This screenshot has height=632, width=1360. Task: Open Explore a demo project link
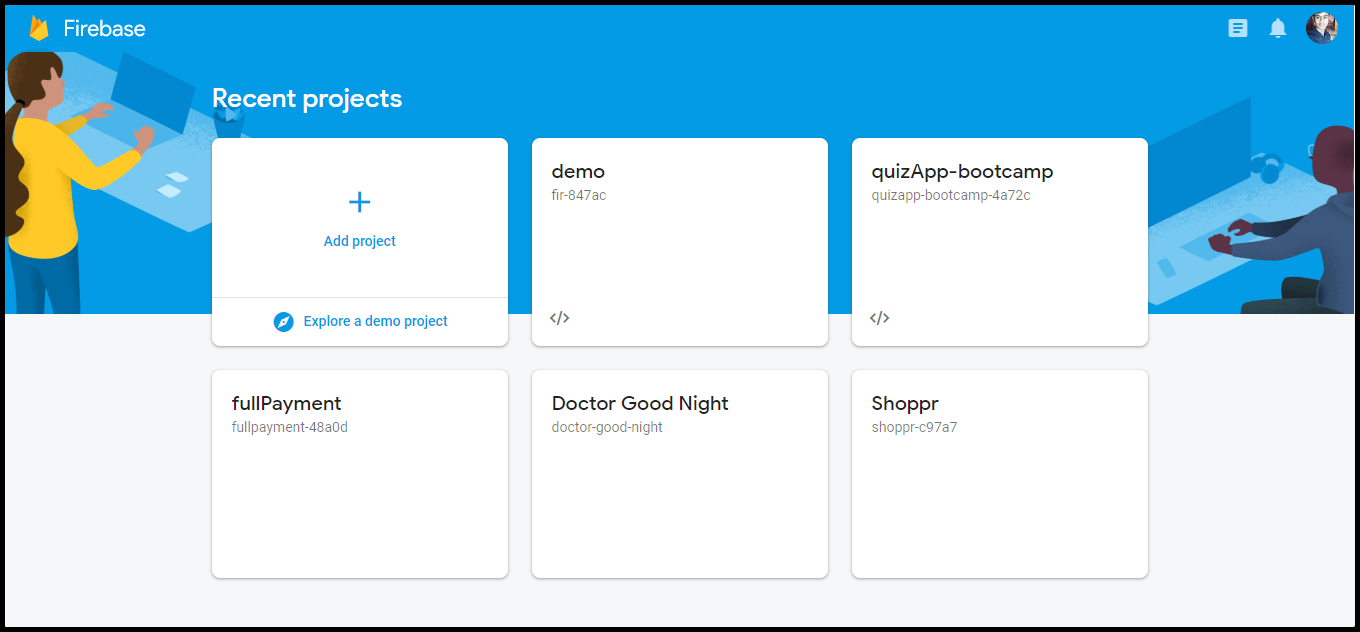tap(376, 321)
